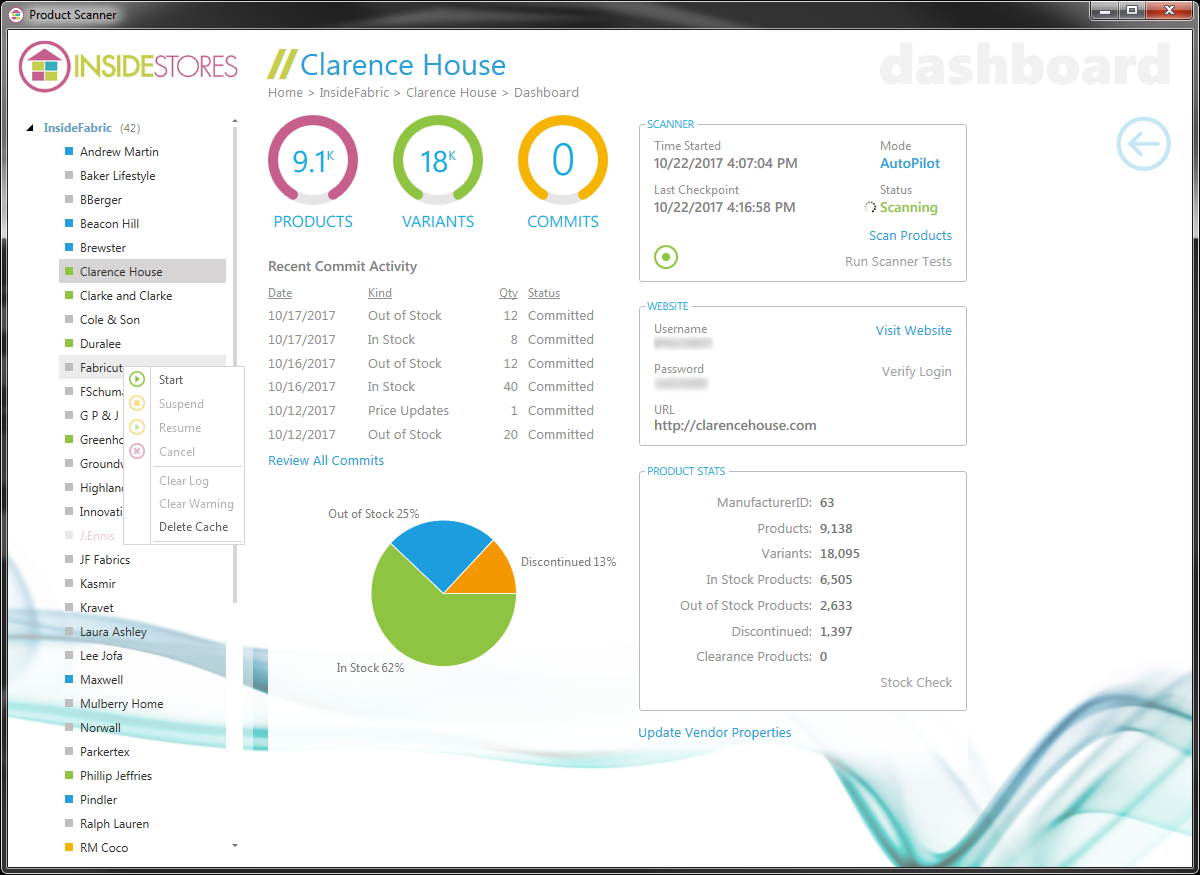Click the Scan Products link
The image size is (1200, 875).
point(910,236)
